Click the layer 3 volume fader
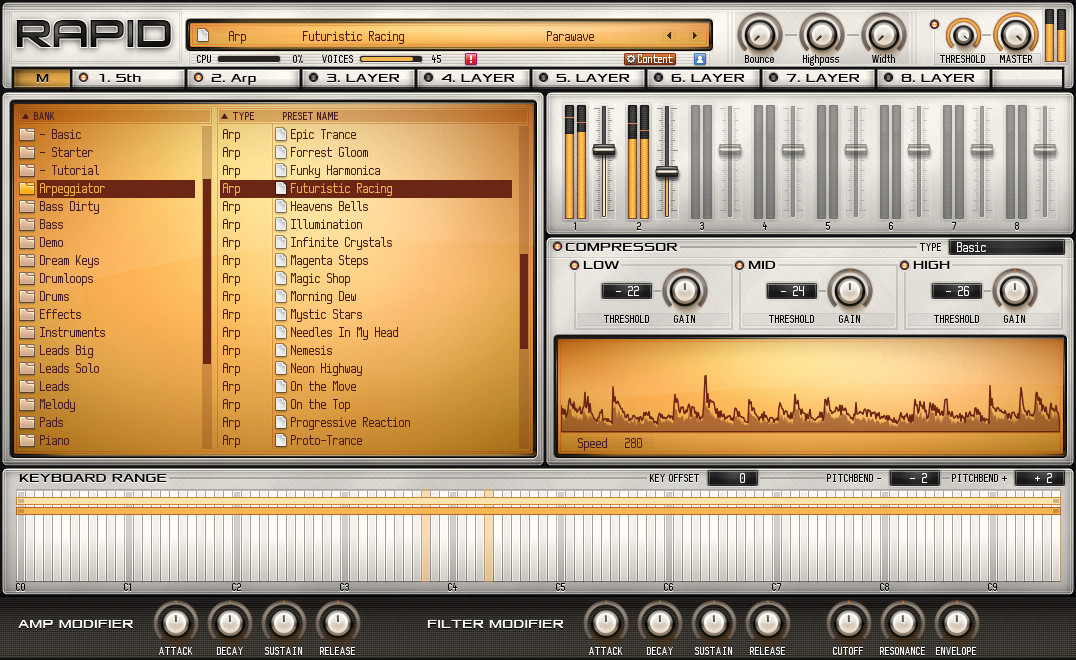This screenshot has height=660, width=1076. coord(729,150)
